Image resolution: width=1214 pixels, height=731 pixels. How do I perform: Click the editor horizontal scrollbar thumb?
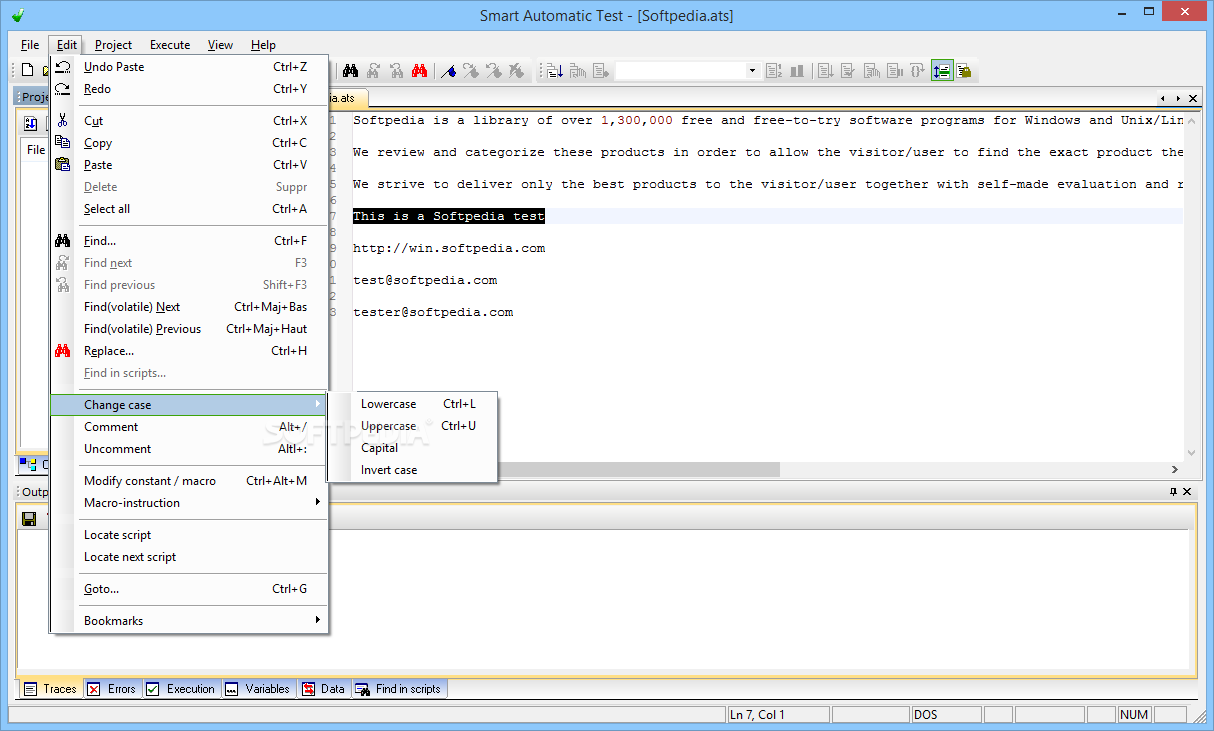(x=638, y=469)
